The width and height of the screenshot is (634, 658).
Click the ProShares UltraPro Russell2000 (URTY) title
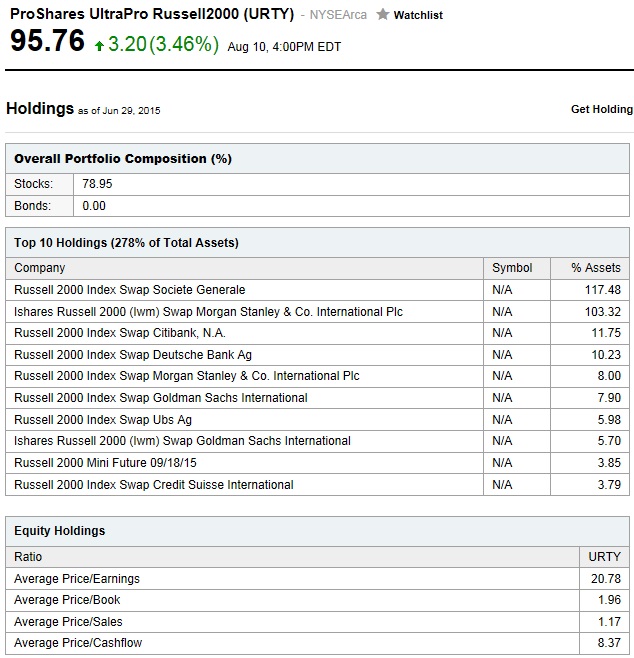point(152,14)
